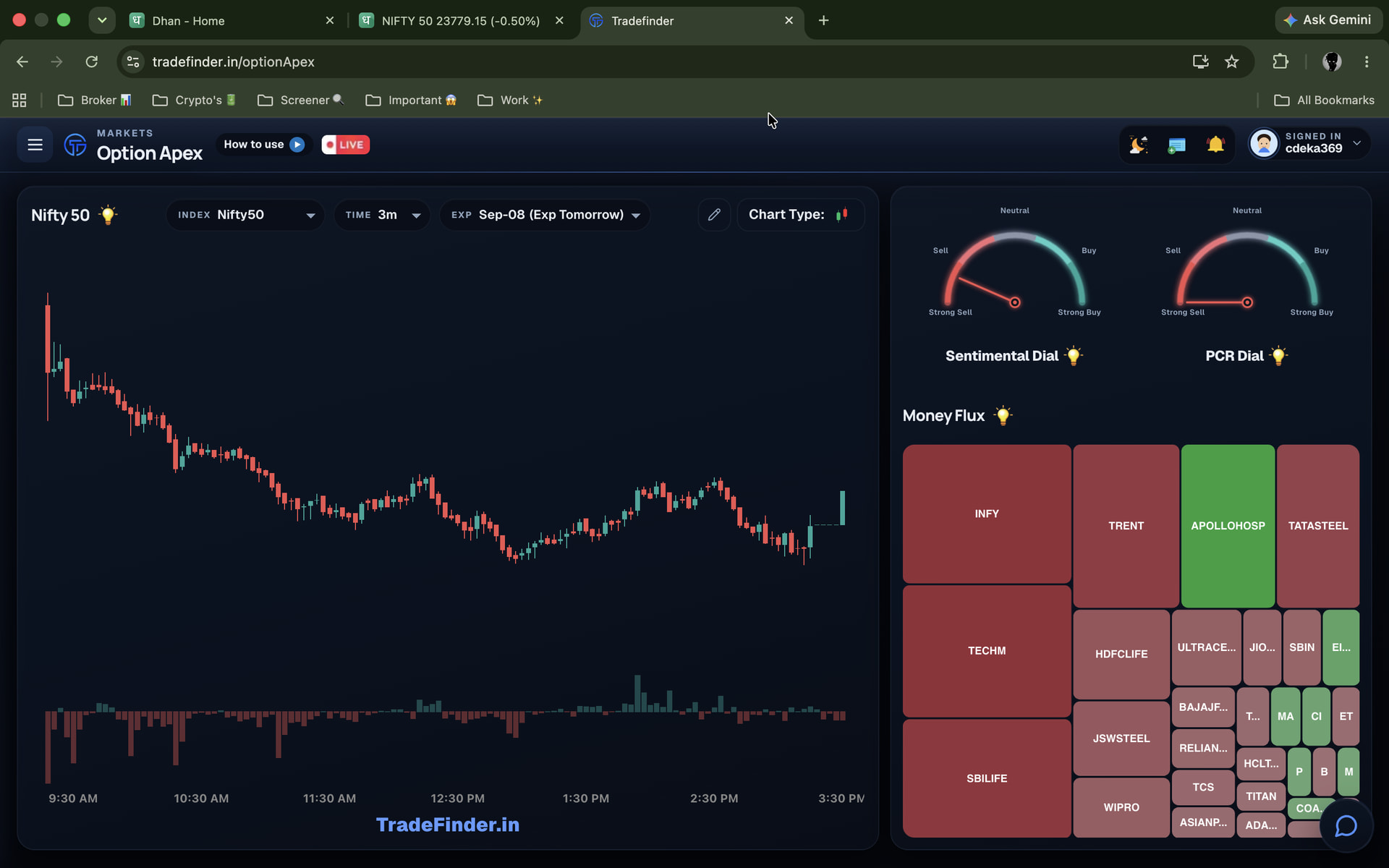The width and height of the screenshot is (1389, 868).
Task: Close the Dhan - Home tab
Action: click(330, 21)
